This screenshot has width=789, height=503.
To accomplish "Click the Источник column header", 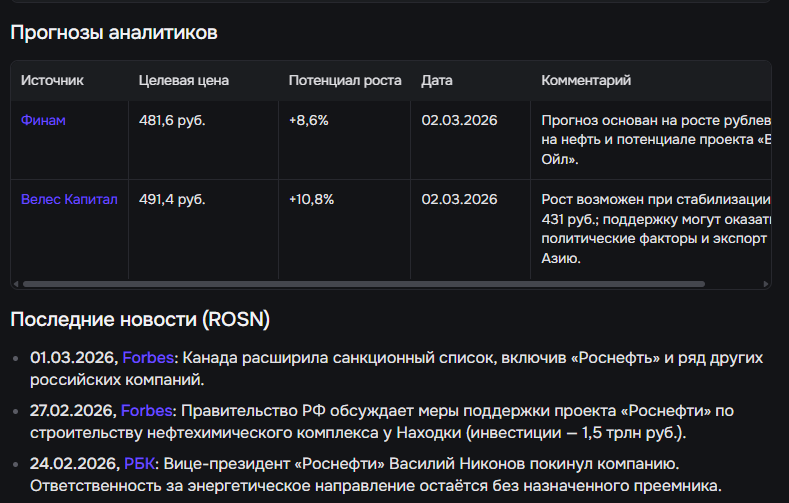I will pyautogui.click(x=52, y=80).
